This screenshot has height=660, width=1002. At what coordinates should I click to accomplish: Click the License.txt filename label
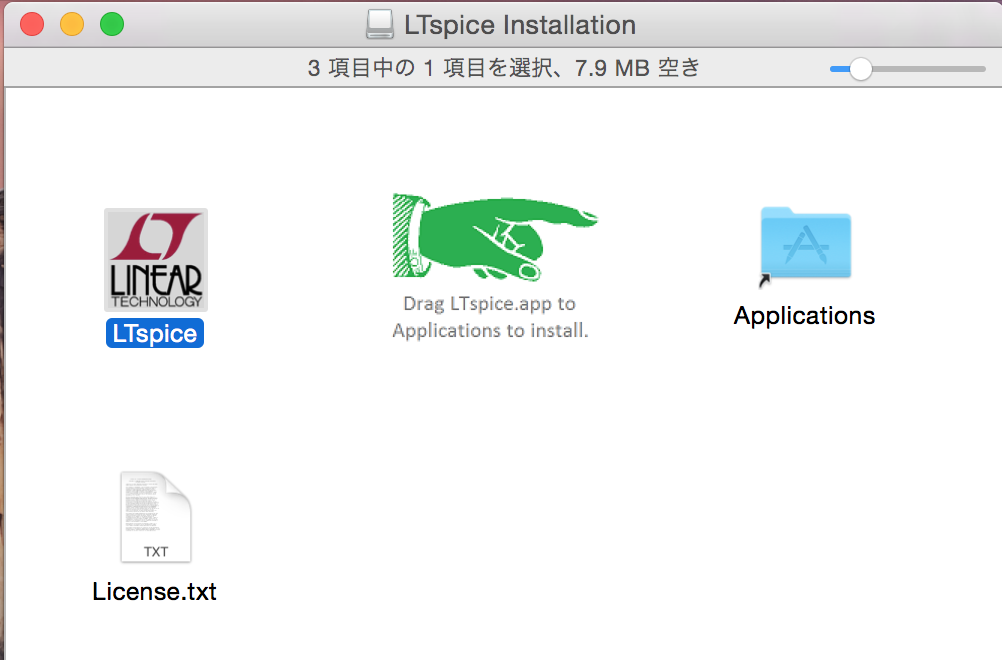click(155, 591)
